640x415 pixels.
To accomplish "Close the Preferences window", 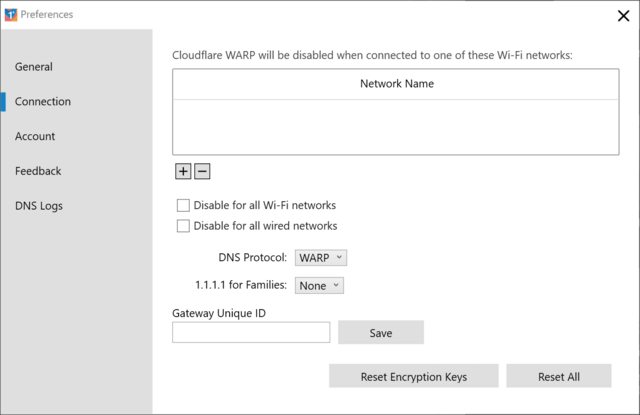I will pos(623,15).
